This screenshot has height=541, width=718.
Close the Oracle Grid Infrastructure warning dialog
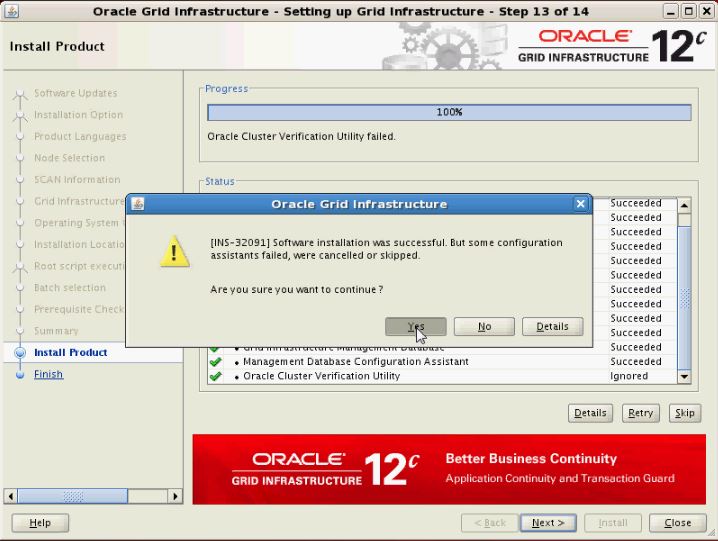tap(580, 204)
